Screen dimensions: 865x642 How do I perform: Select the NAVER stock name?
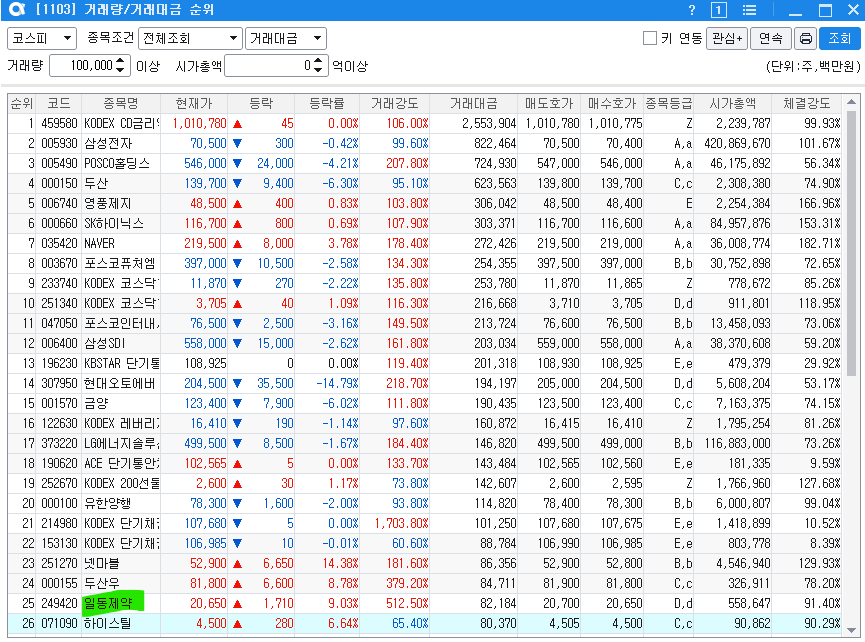99,243
